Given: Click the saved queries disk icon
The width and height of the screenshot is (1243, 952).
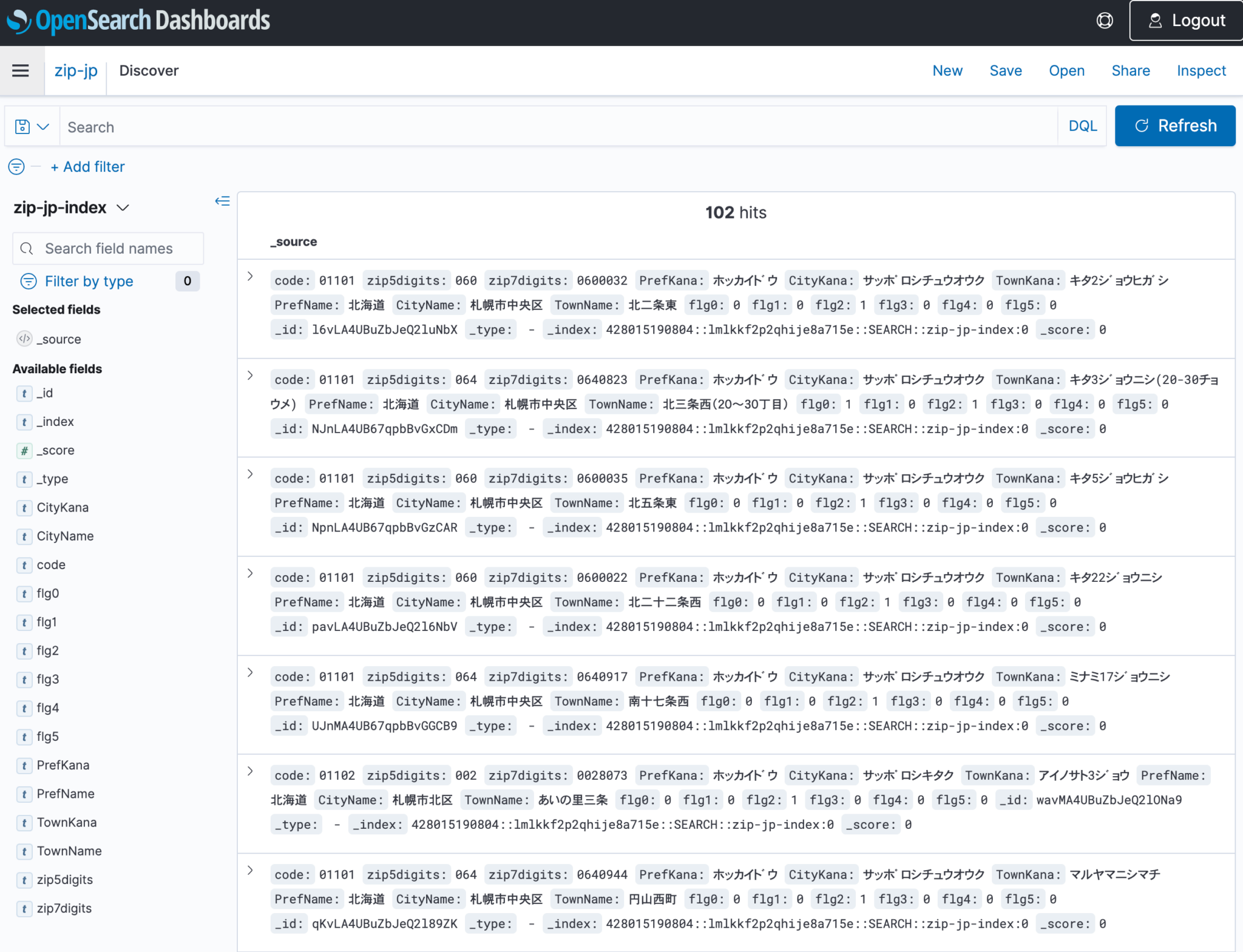Looking at the screenshot, I should (x=22, y=126).
